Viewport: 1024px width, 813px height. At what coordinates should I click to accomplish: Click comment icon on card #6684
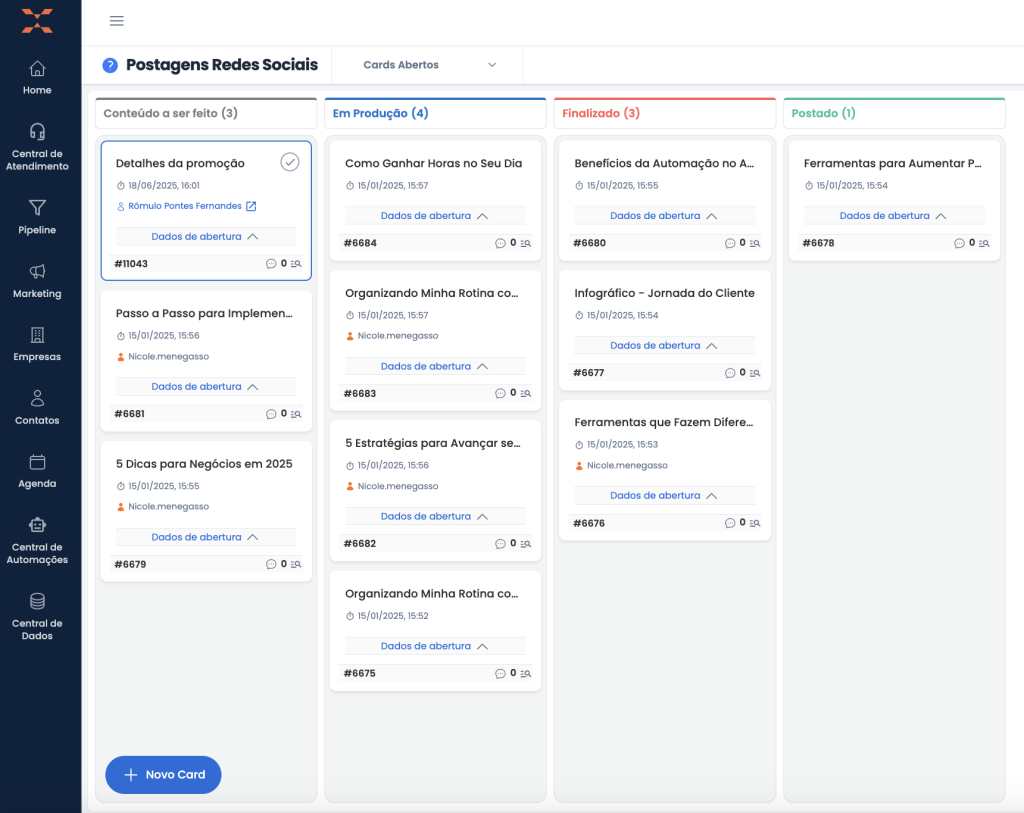click(x=500, y=243)
